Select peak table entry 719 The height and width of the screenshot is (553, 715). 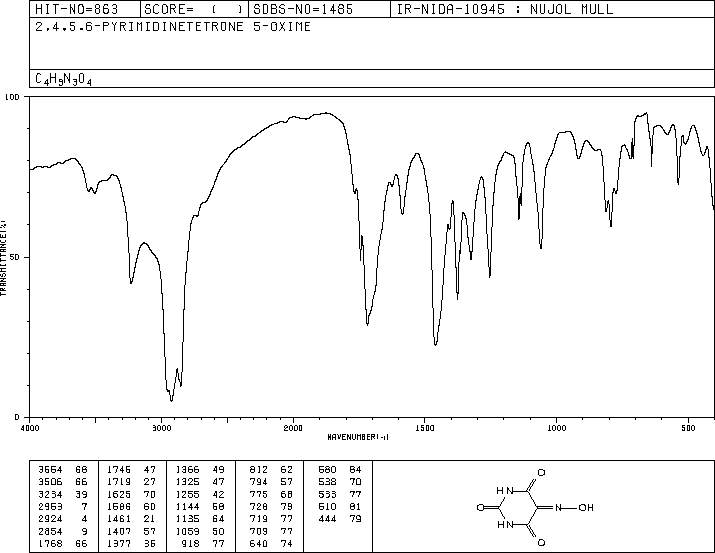pos(271,519)
